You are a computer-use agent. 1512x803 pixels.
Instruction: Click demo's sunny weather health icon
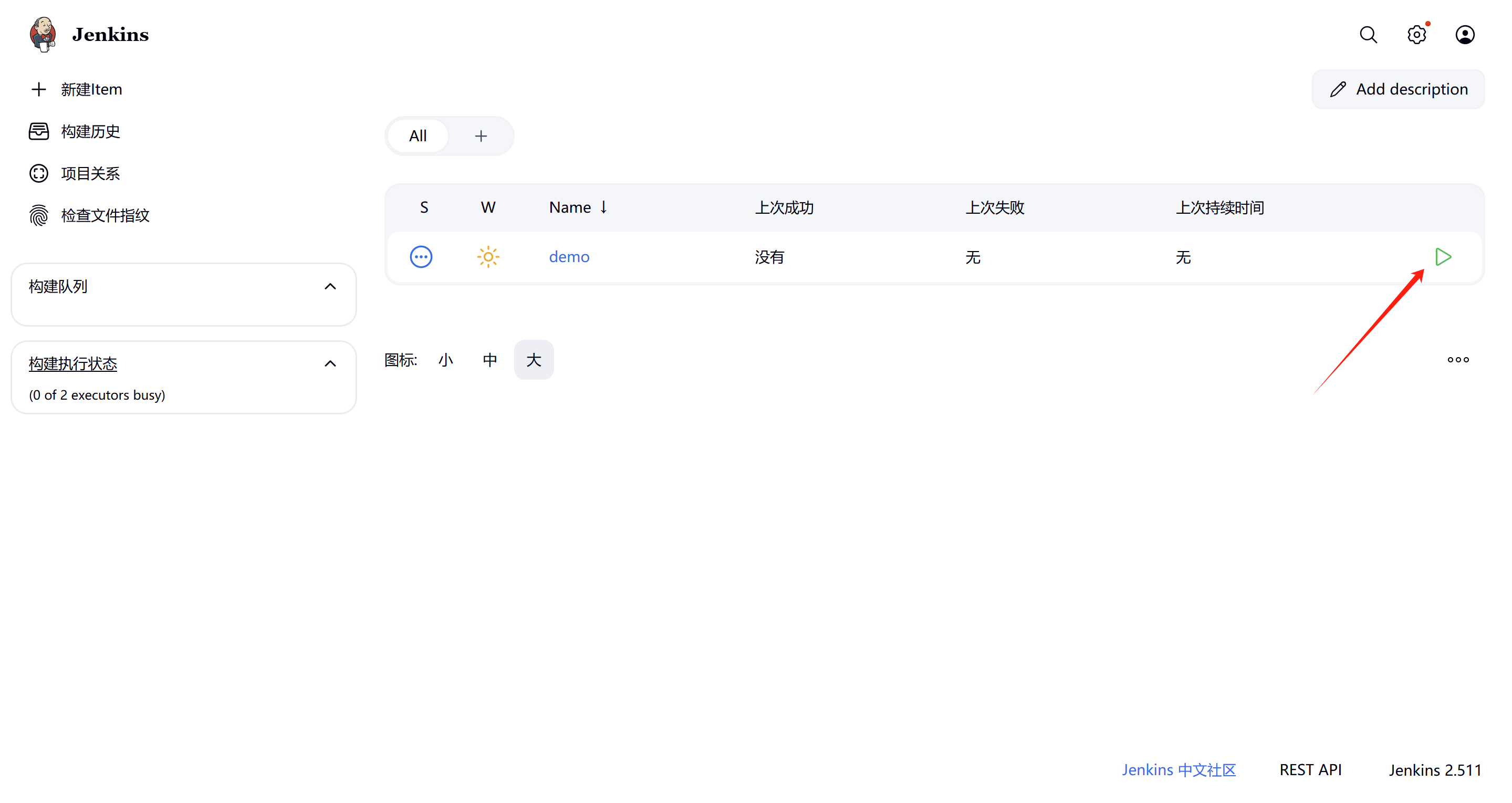488,256
